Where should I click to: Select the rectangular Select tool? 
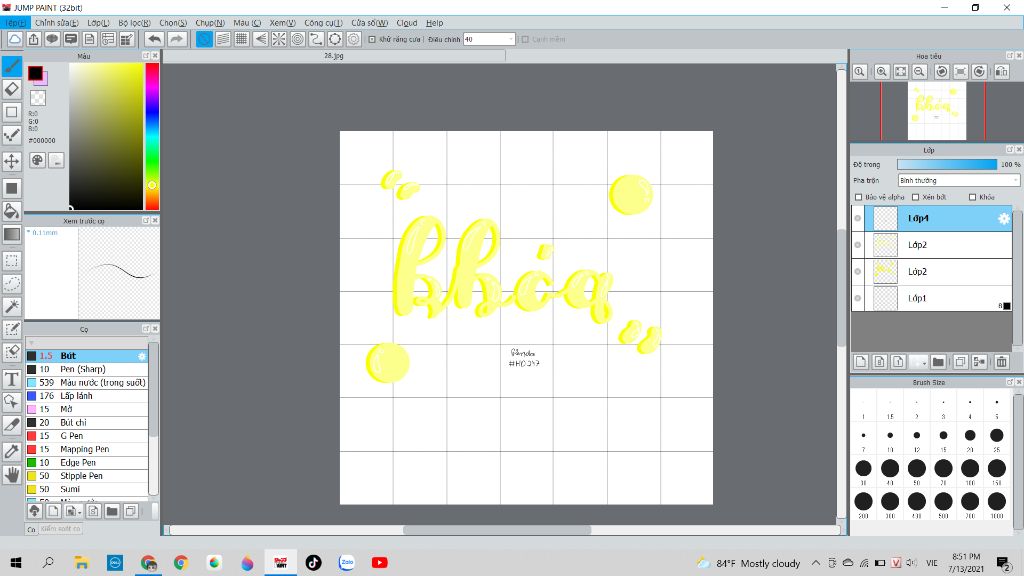[x=12, y=261]
